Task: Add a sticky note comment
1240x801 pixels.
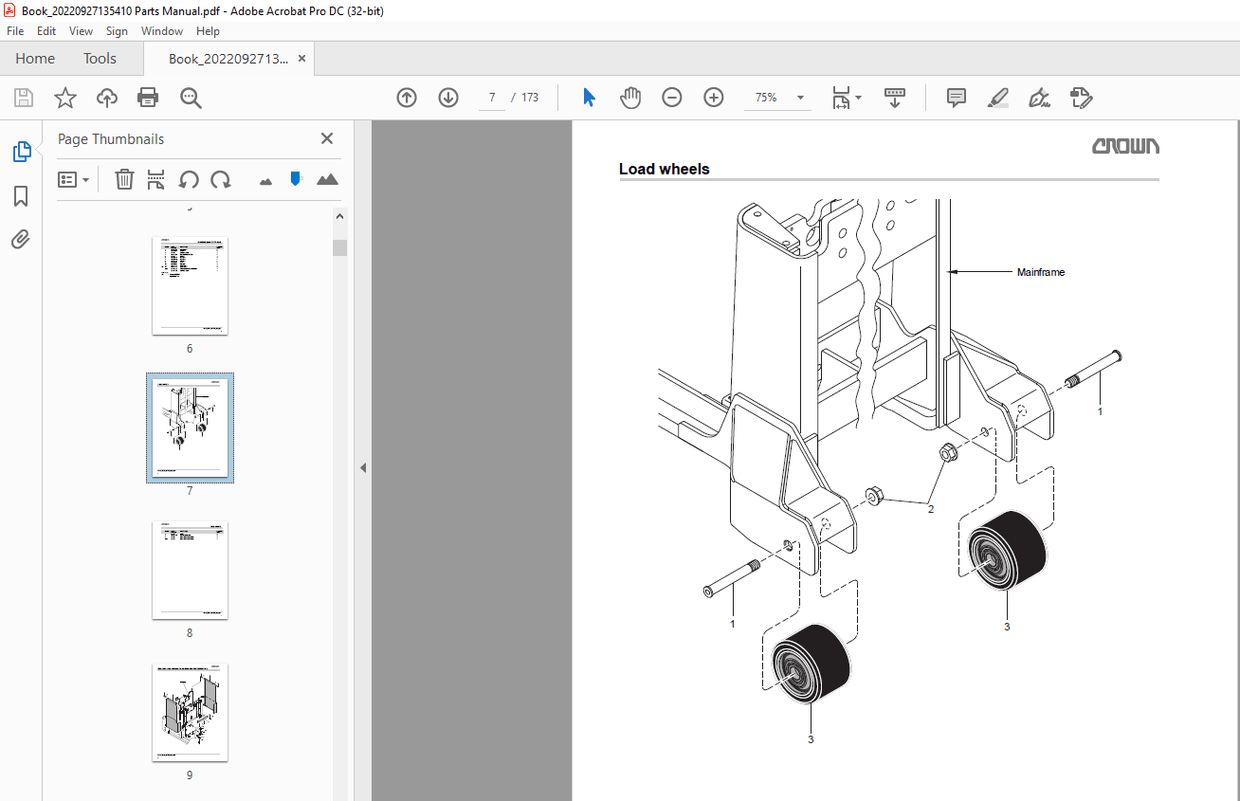Action: click(956, 97)
